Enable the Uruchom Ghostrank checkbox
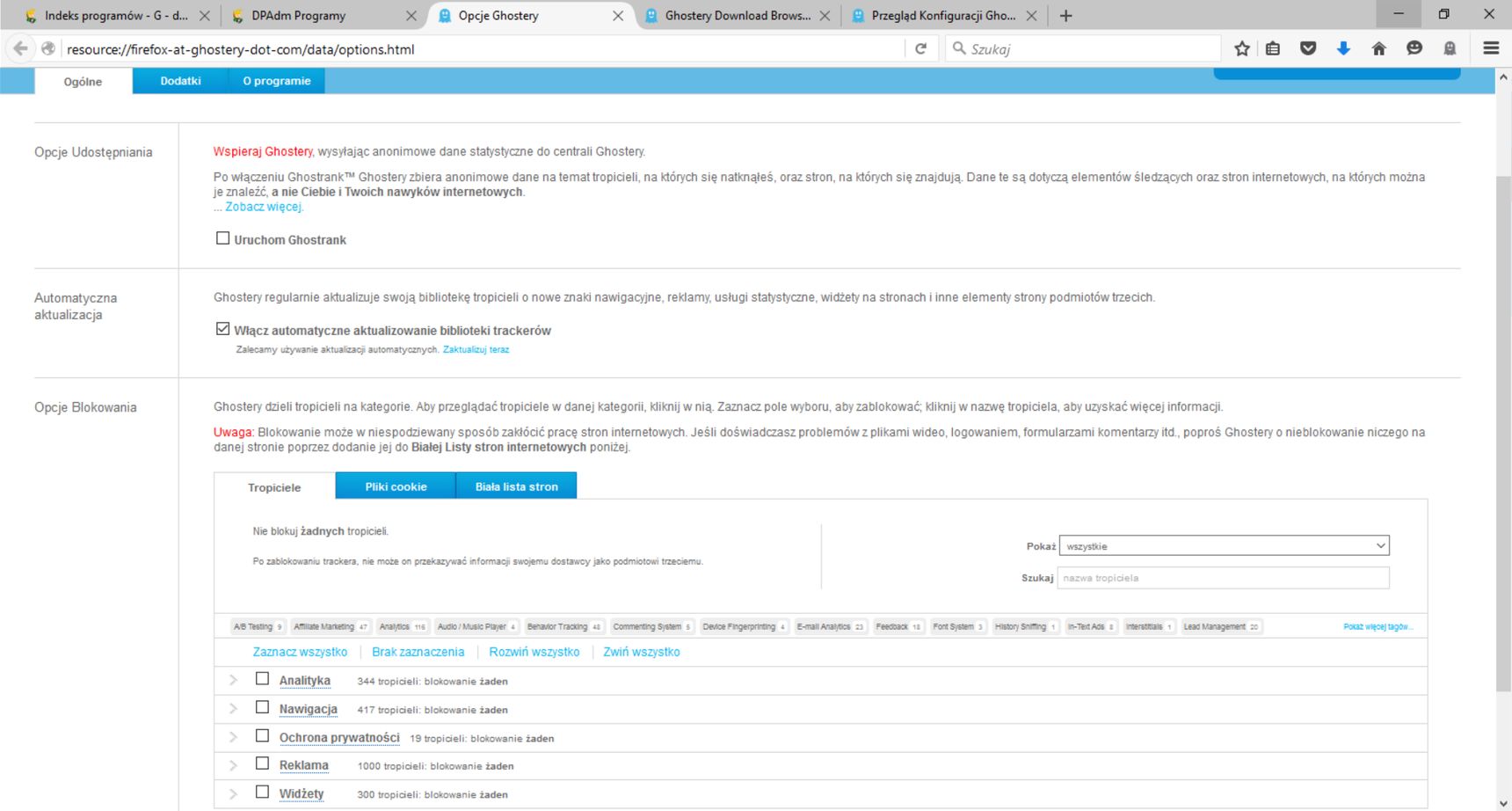The height and width of the screenshot is (811, 1512). tap(223, 238)
